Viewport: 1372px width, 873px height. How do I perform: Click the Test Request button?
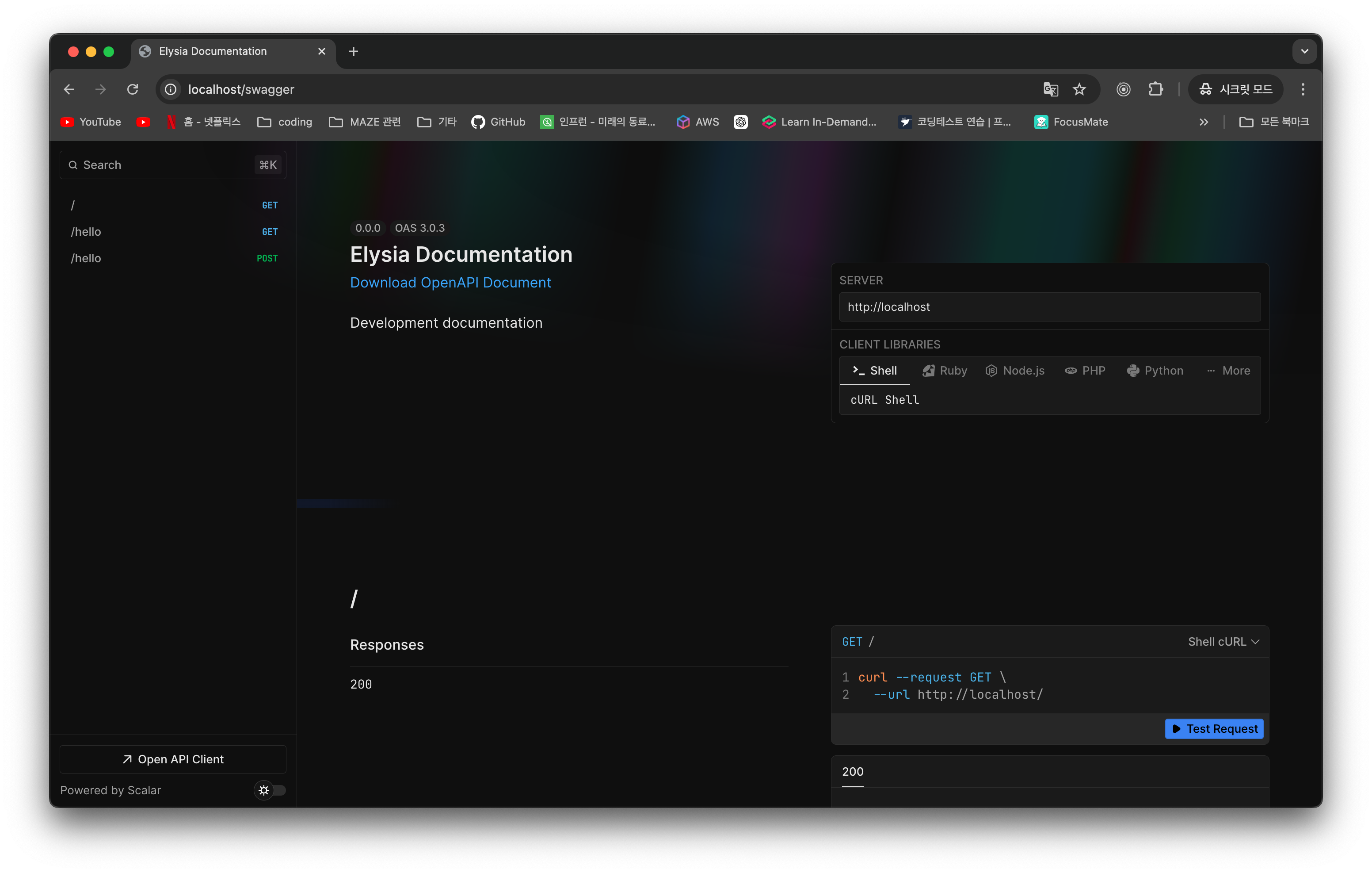pos(1214,729)
